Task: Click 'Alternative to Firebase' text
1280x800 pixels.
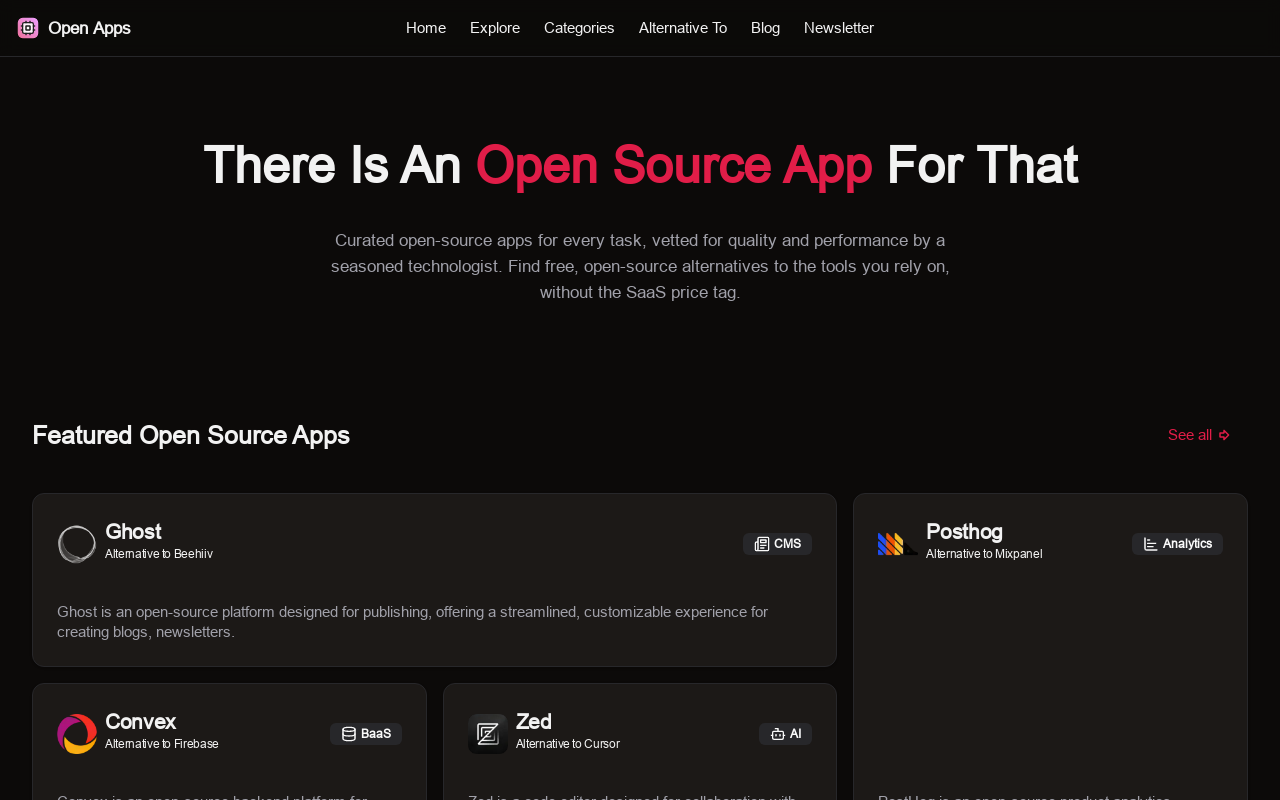Action: click(162, 744)
